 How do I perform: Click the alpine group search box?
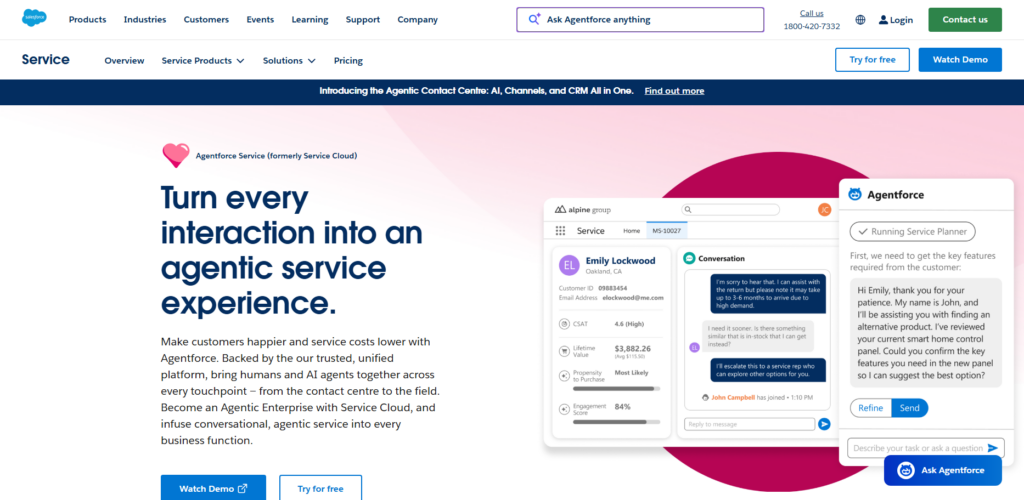(x=731, y=210)
